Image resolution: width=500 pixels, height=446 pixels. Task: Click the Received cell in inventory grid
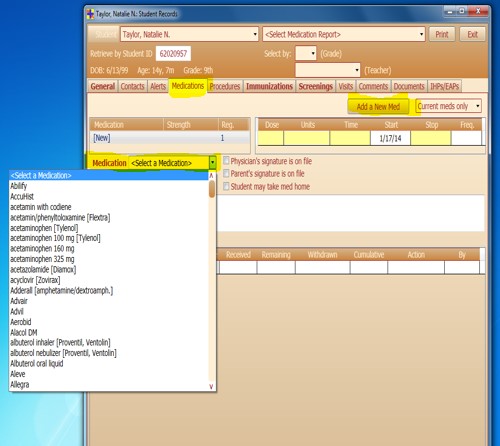click(x=238, y=267)
